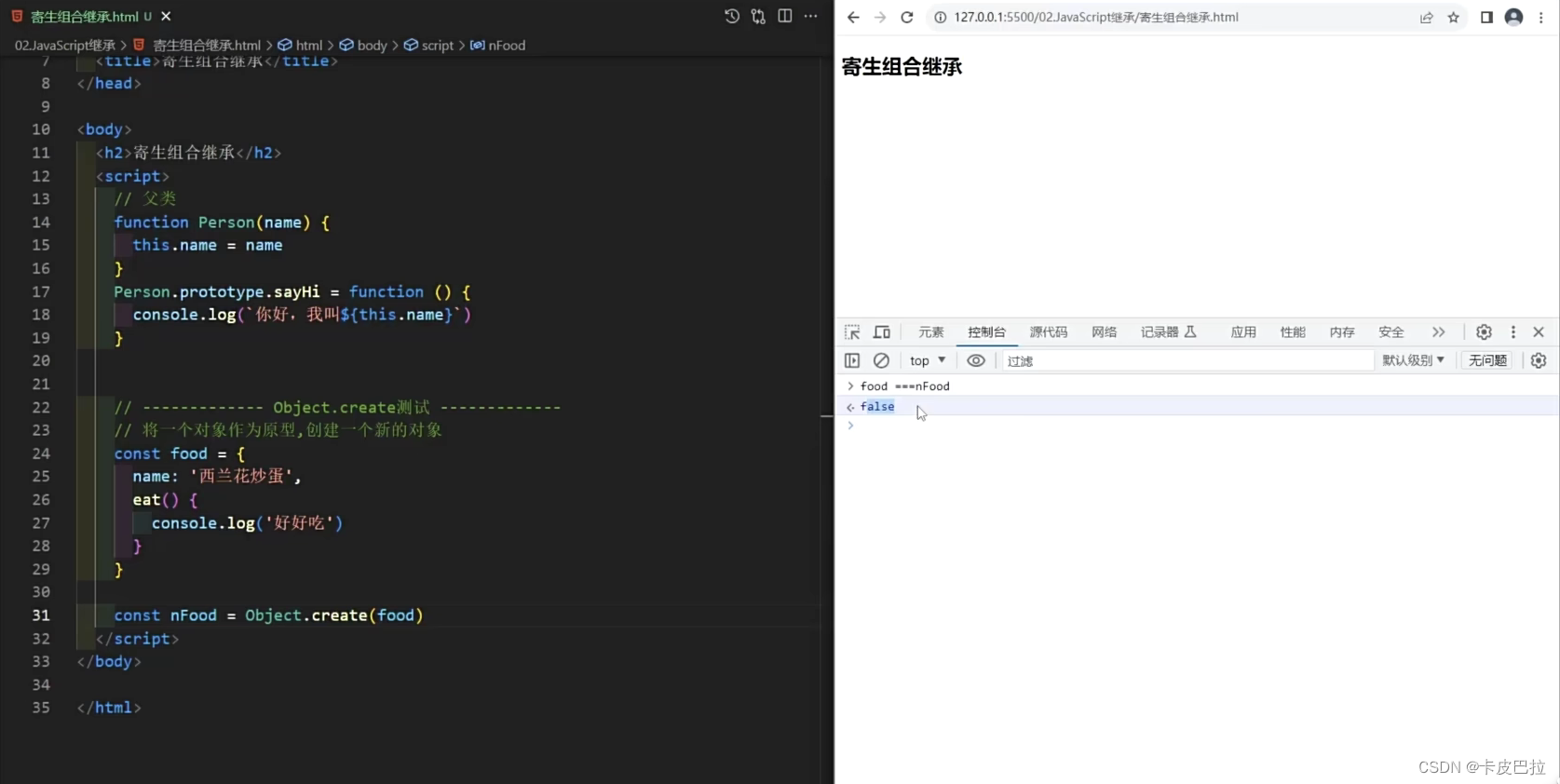Clear the console
The width and height of the screenshot is (1560, 784).
click(x=881, y=360)
